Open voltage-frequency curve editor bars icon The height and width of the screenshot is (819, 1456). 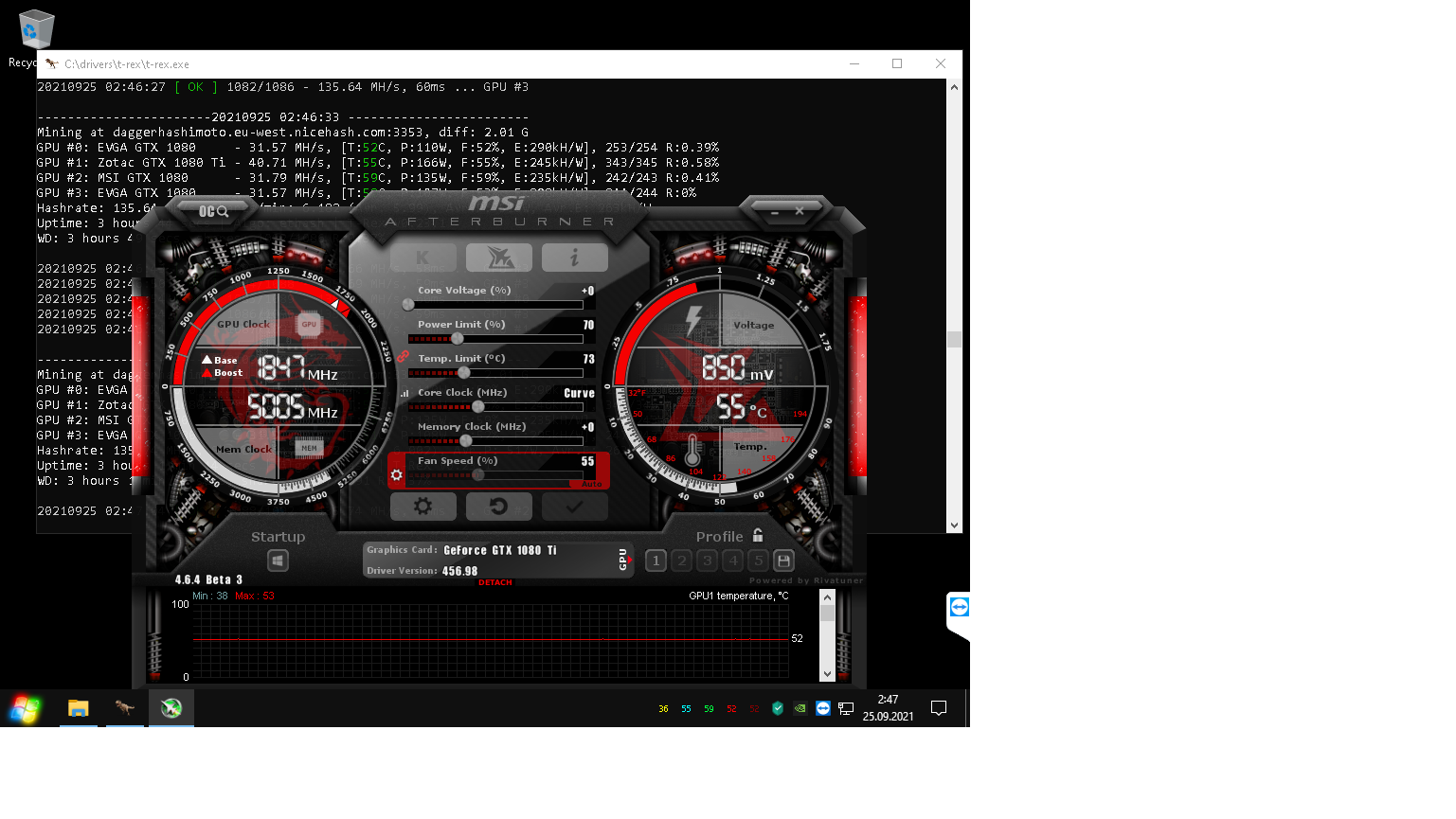point(404,393)
